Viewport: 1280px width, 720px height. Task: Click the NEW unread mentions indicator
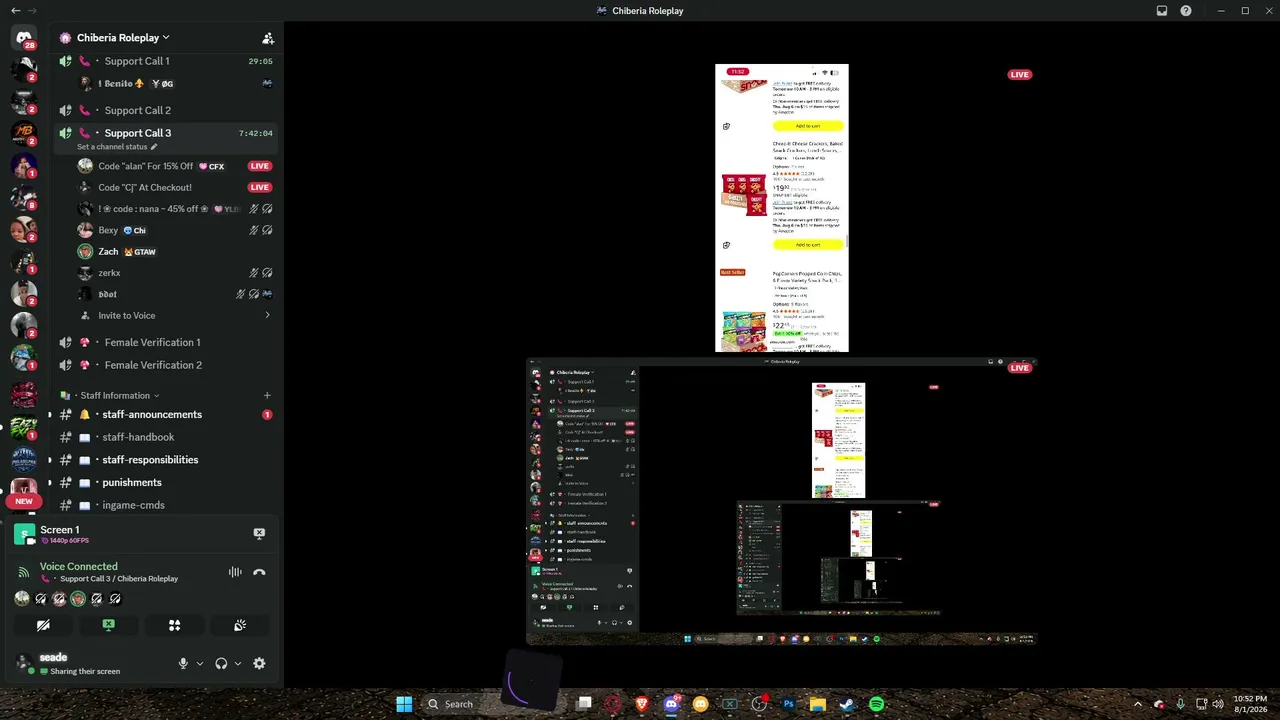point(24,501)
